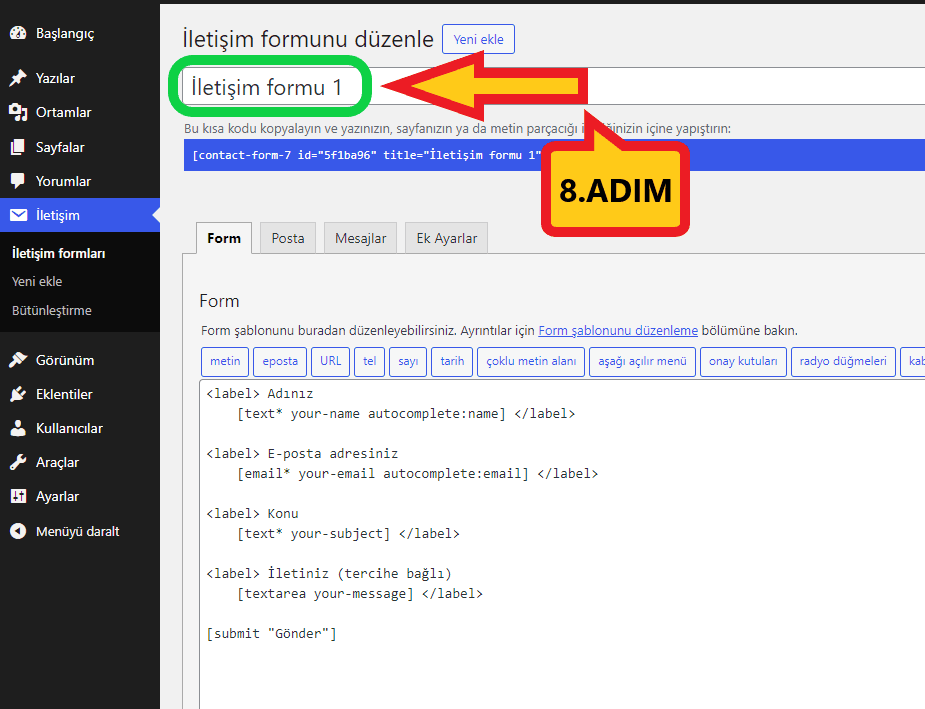Open Eklentiler via the plug icon
Image resolution: width=925 pixels, height=709 pixels.
[x=18, y=394]
